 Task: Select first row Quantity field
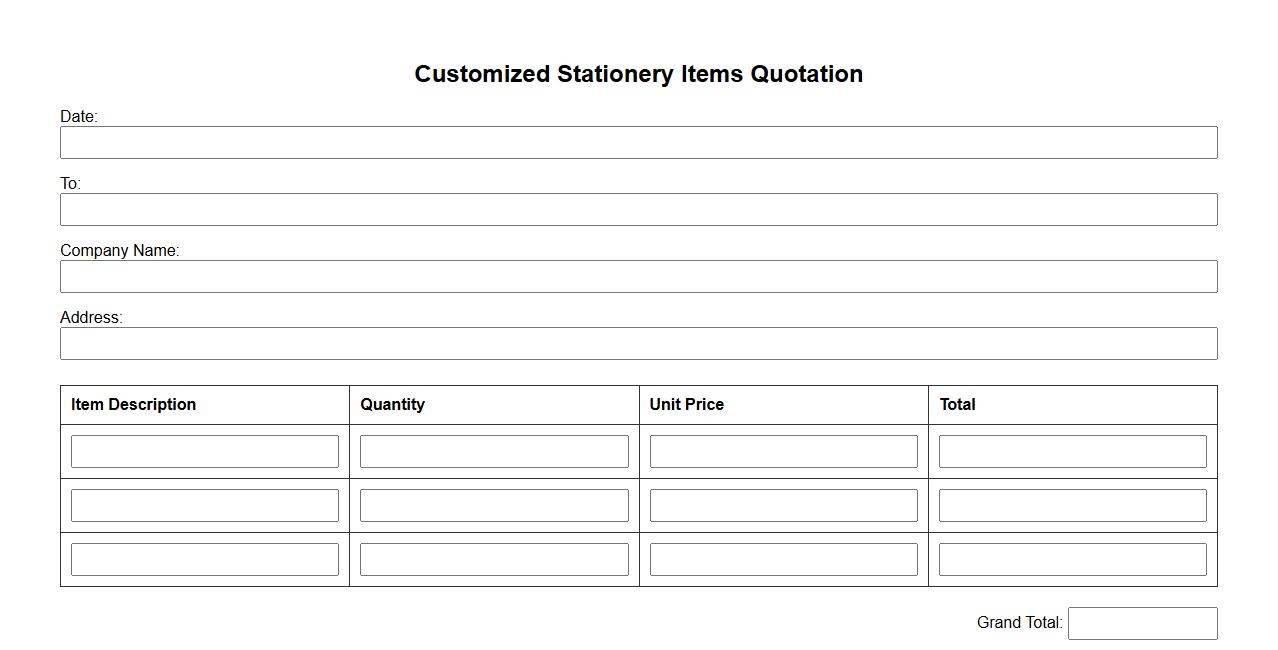point(494,451)
